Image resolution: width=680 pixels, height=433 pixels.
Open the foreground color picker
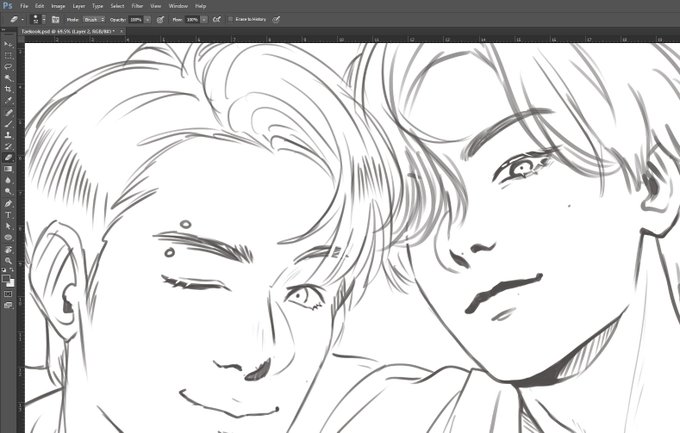click(x=6, y=278)
